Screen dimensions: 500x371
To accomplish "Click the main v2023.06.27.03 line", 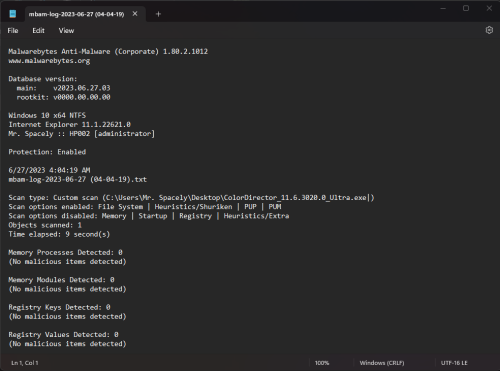I will pyautogui.click(x=63, y=88).
